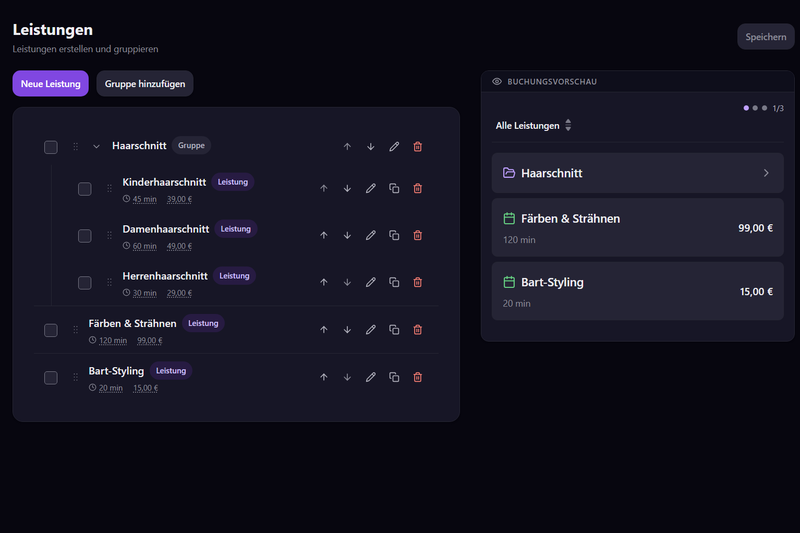The height and width of the screenshot is (533, 800).
Task: Delete the Damenhaarschnitt service
Action: click(x=417, y=236)
